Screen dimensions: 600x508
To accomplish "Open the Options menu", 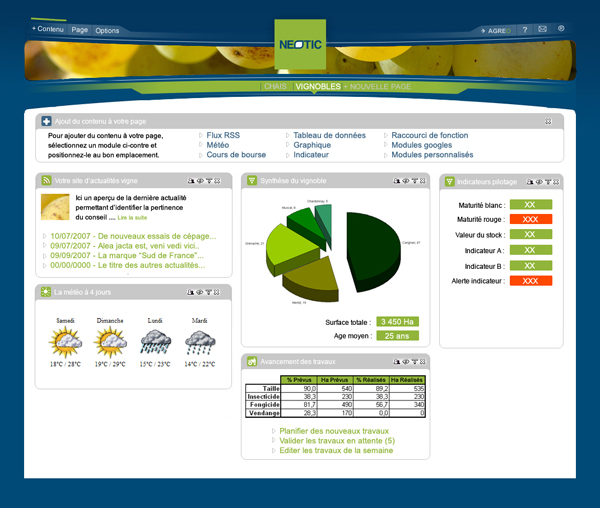I will 107,31.
